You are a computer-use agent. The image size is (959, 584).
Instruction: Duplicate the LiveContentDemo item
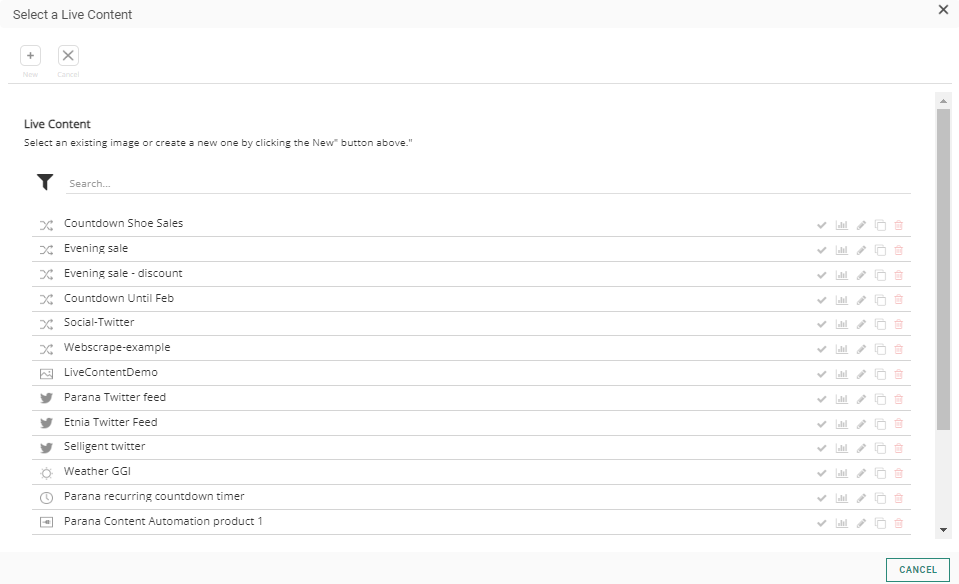(x=880, y=374)
